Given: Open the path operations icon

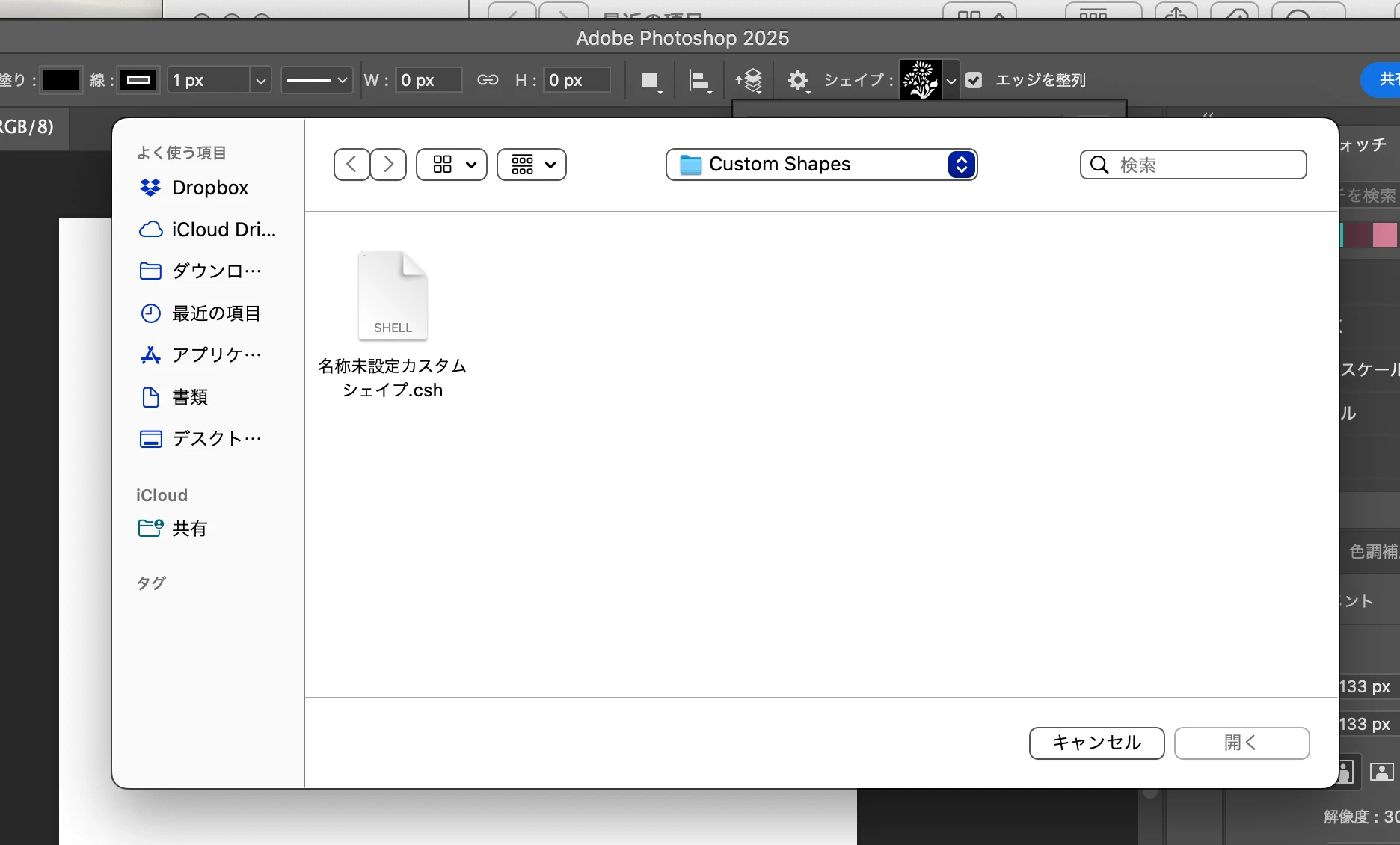Looking at the screenshot, I should (x=651, y=81).
